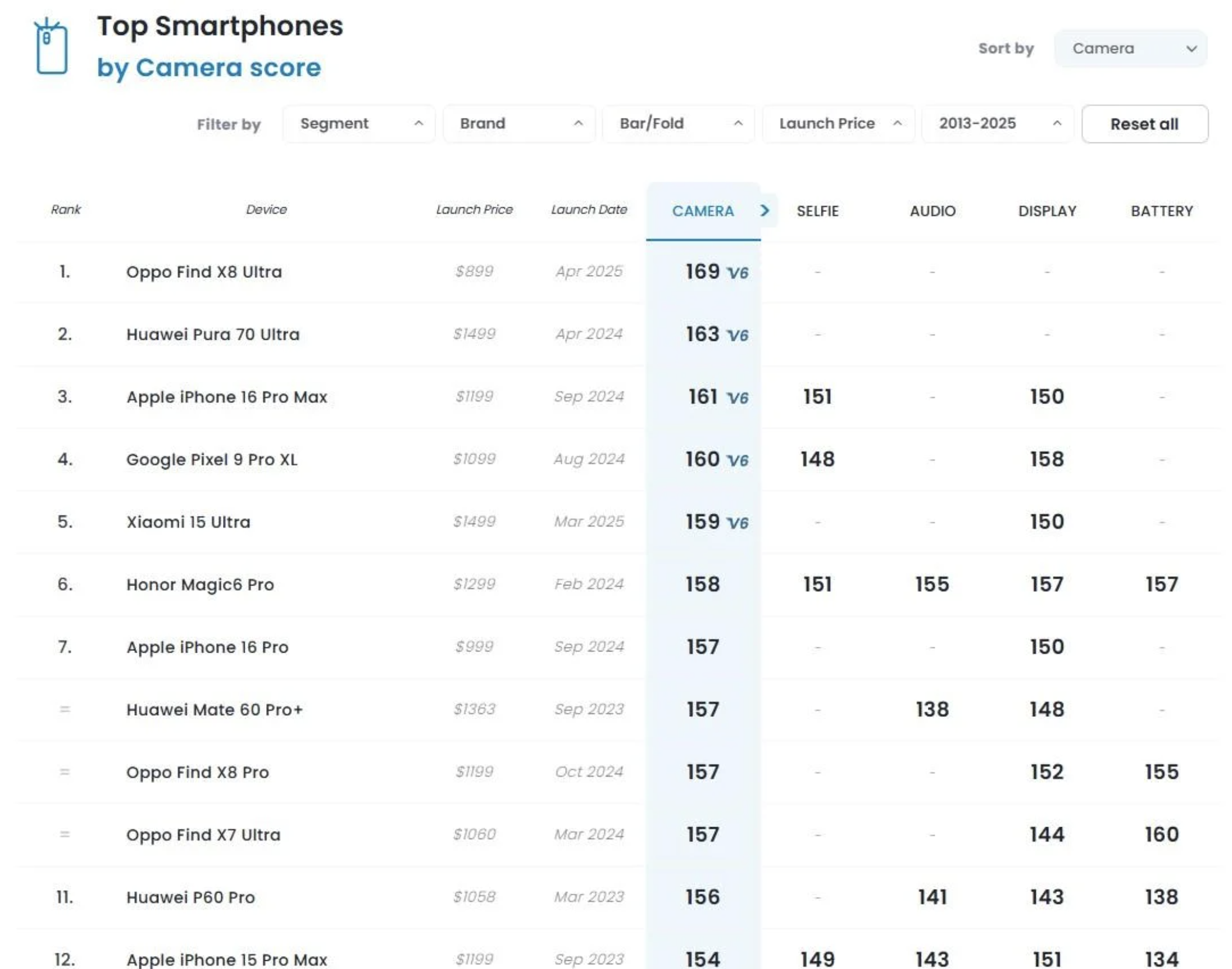Screen dimensions: 1232x969
Task: Open the Bar/Fold filter
Action: (678, 124)
